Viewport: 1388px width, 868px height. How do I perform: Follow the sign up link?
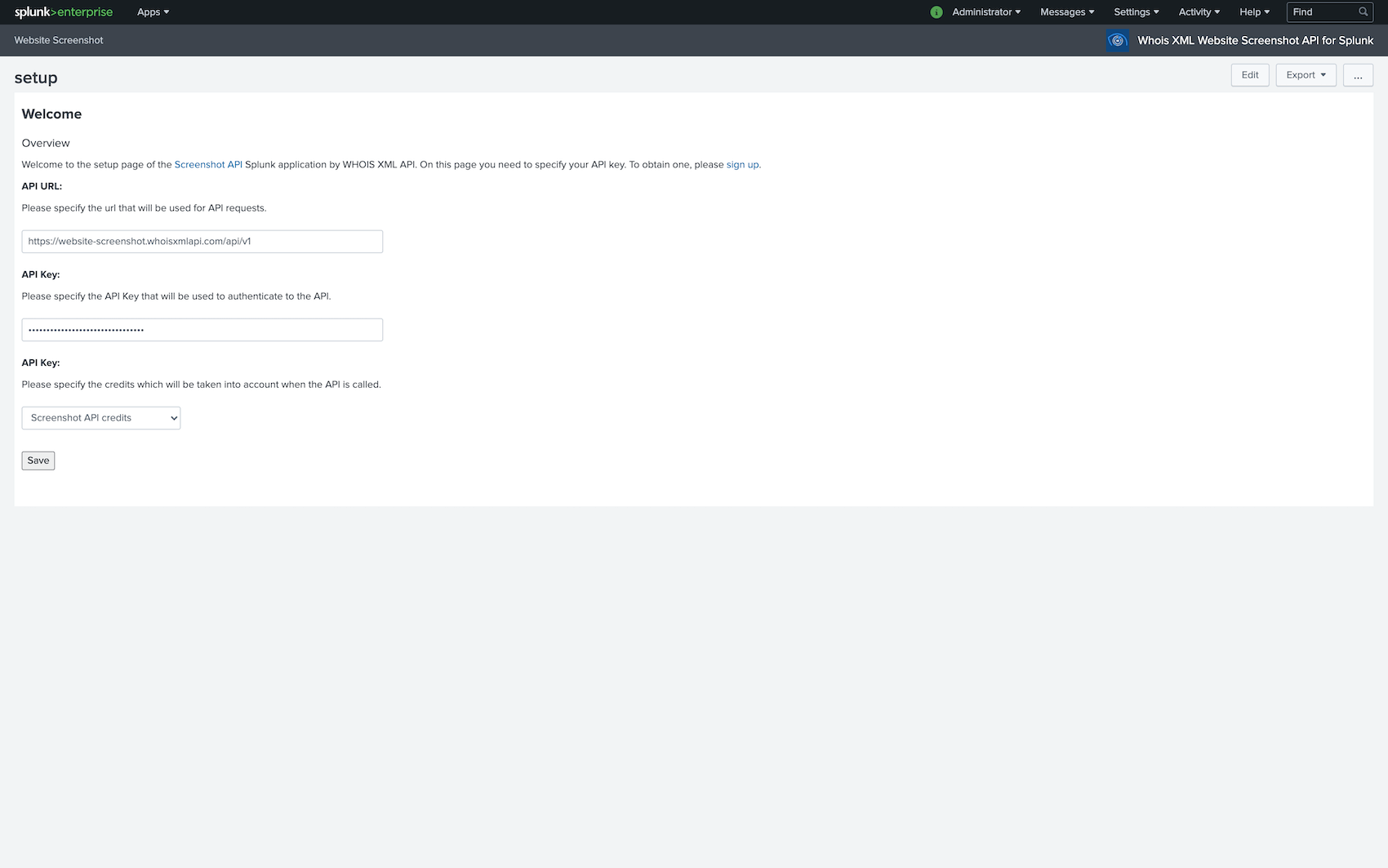[x=742, y=164]
